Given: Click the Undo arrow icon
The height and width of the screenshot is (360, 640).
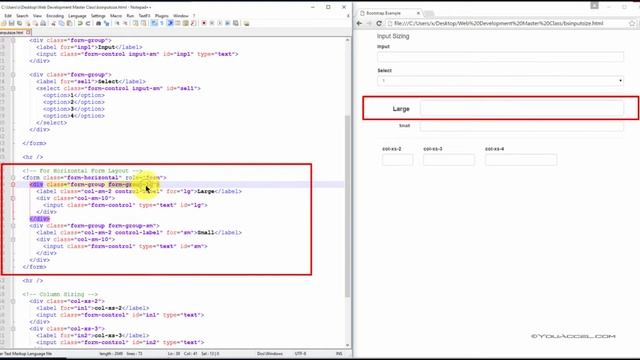Looking at the screenshot, I should point(80,23).
